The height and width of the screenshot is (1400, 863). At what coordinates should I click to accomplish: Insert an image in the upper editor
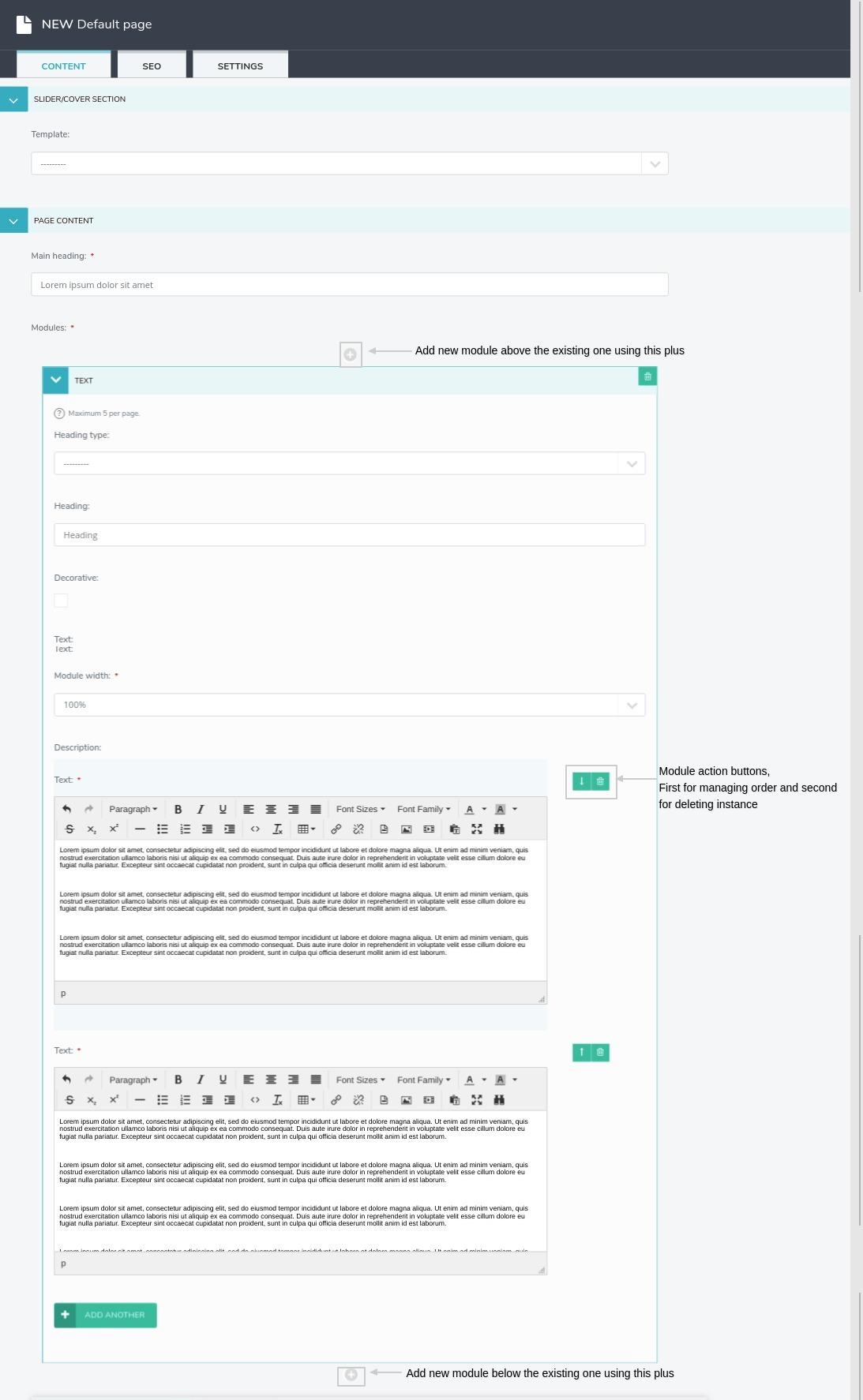click(x=407, y=829)
